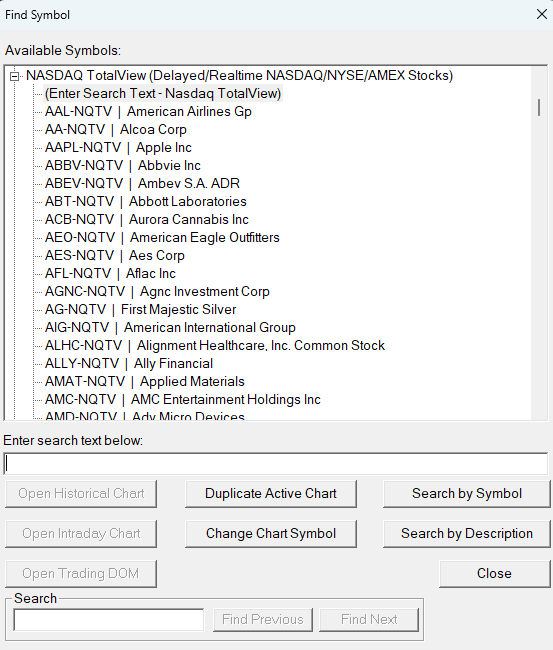Pick ALHC-NQTV Alignment Healthcare symbol
The image size is (553, 650).
215,345
